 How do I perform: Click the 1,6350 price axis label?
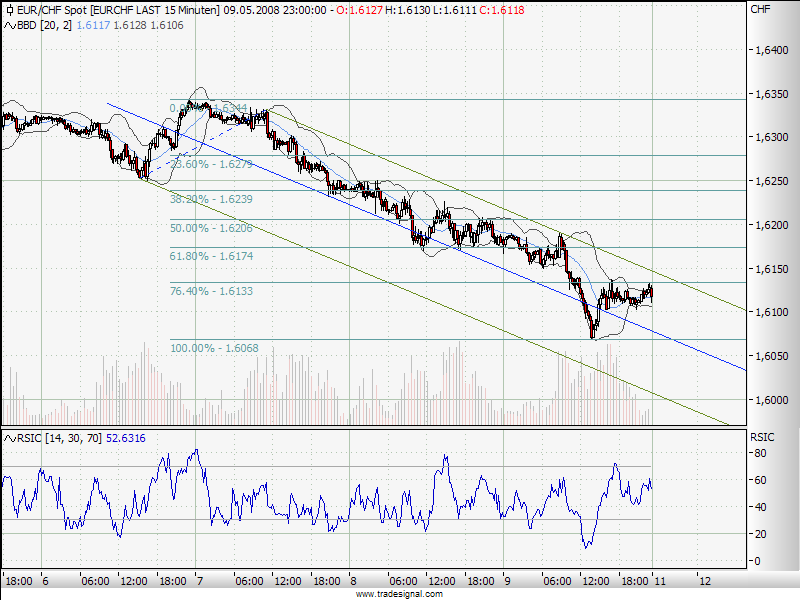coord(771,94)
